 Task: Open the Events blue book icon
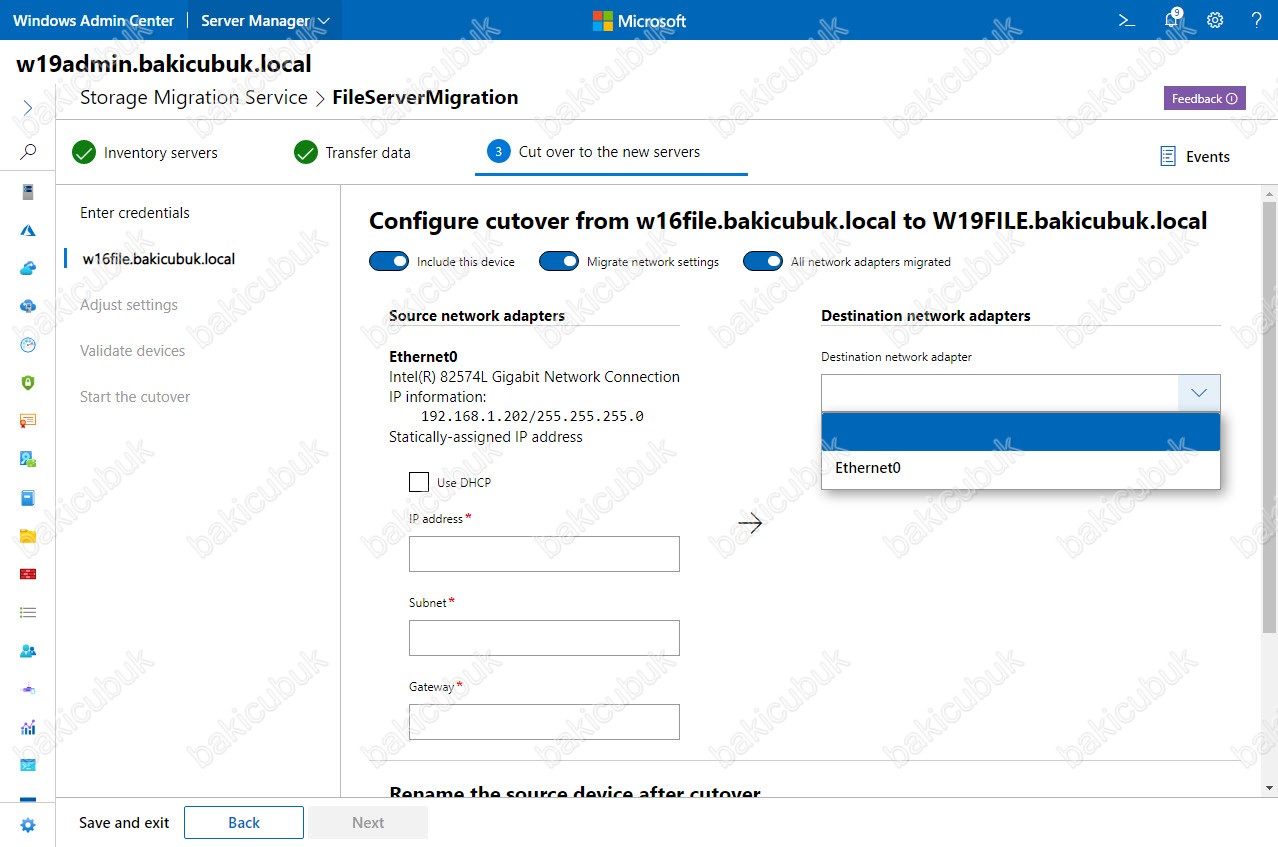pos(28,497)
